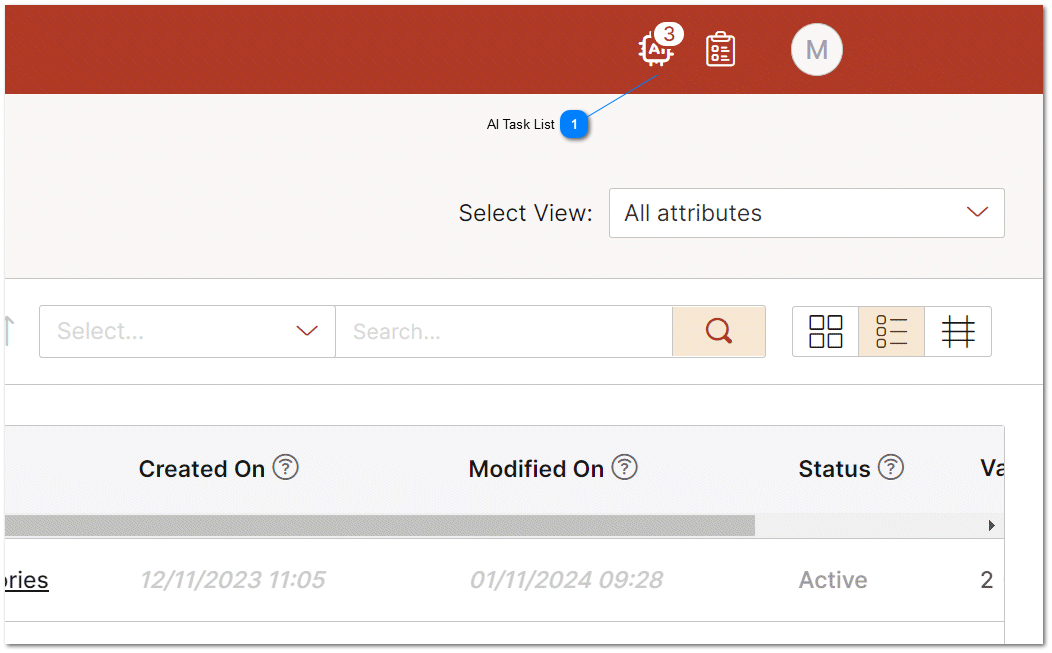Expand the Select... filter dropdown
This screenshot has width=1052, height=653.
pos(187,331)
